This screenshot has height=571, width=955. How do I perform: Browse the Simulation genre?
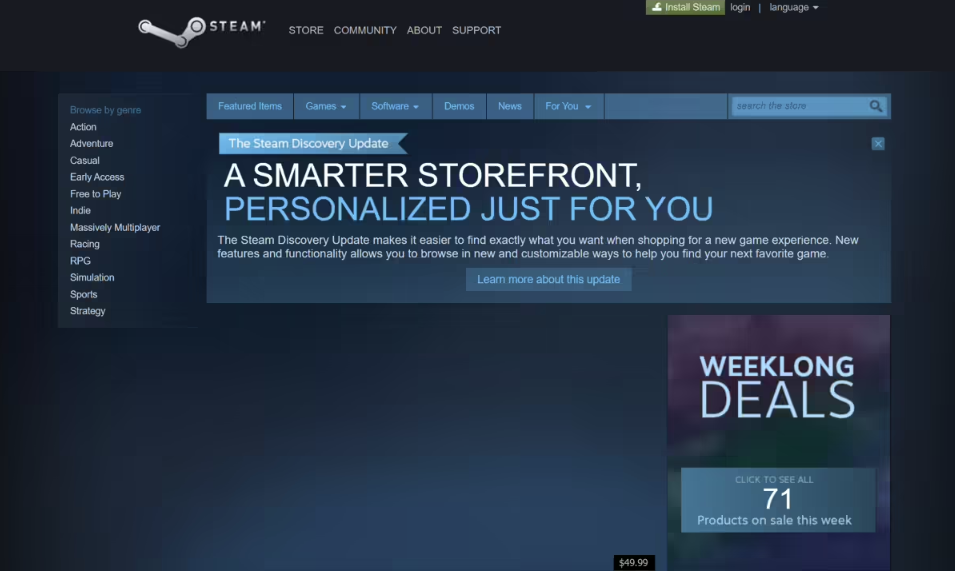coord(92,278)
